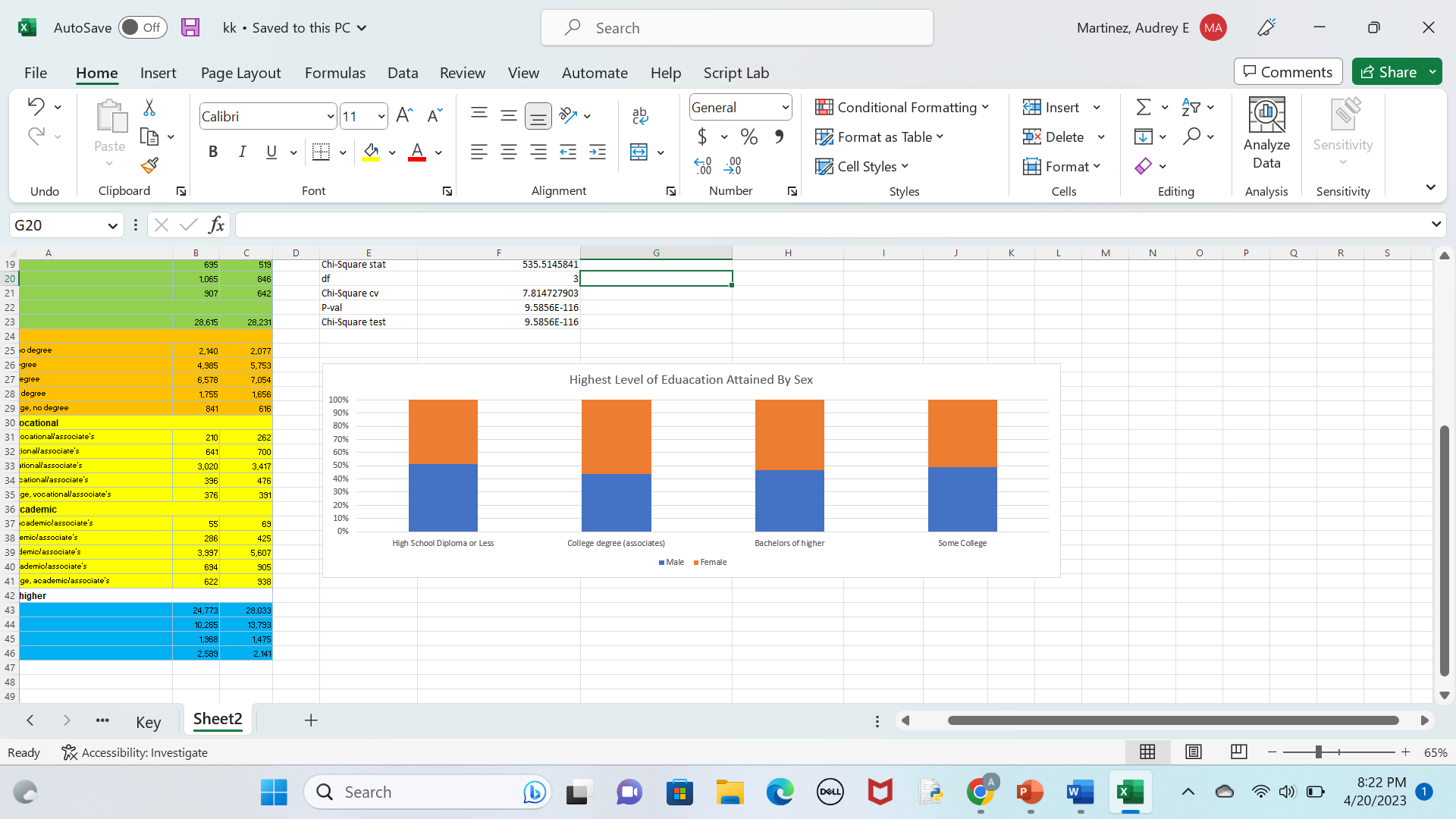Click the Cut scissors icon
The height and width of the screenshot is (819, 1456).
point(149,108)
